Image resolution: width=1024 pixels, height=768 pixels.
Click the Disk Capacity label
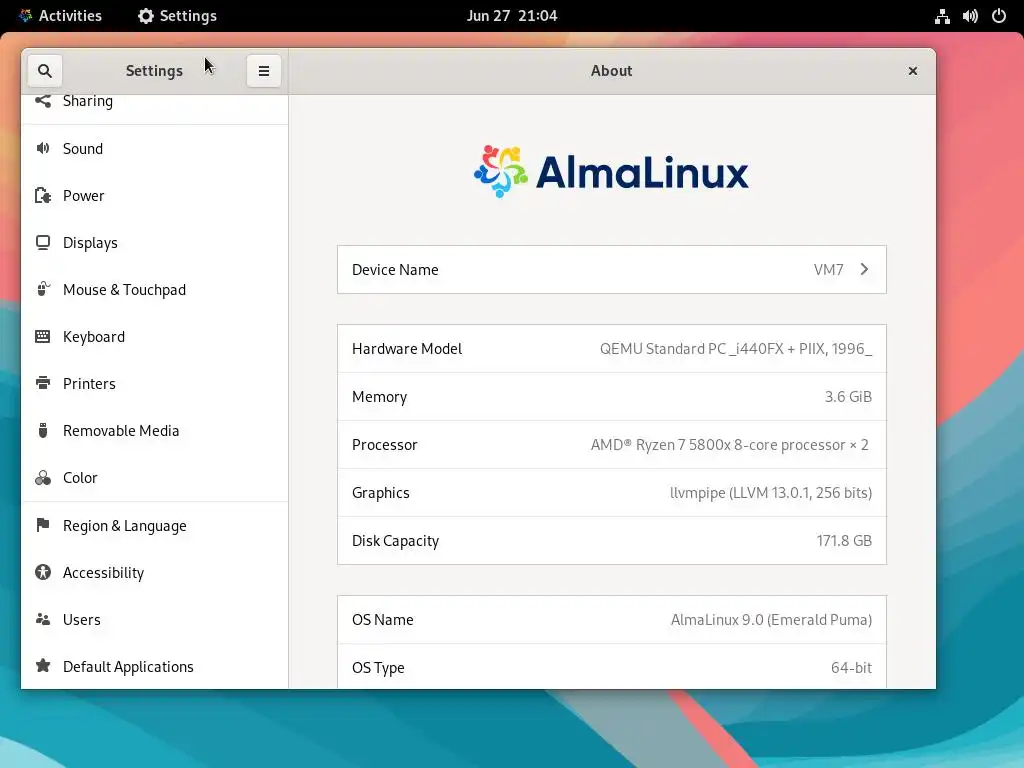pos(396,541)
